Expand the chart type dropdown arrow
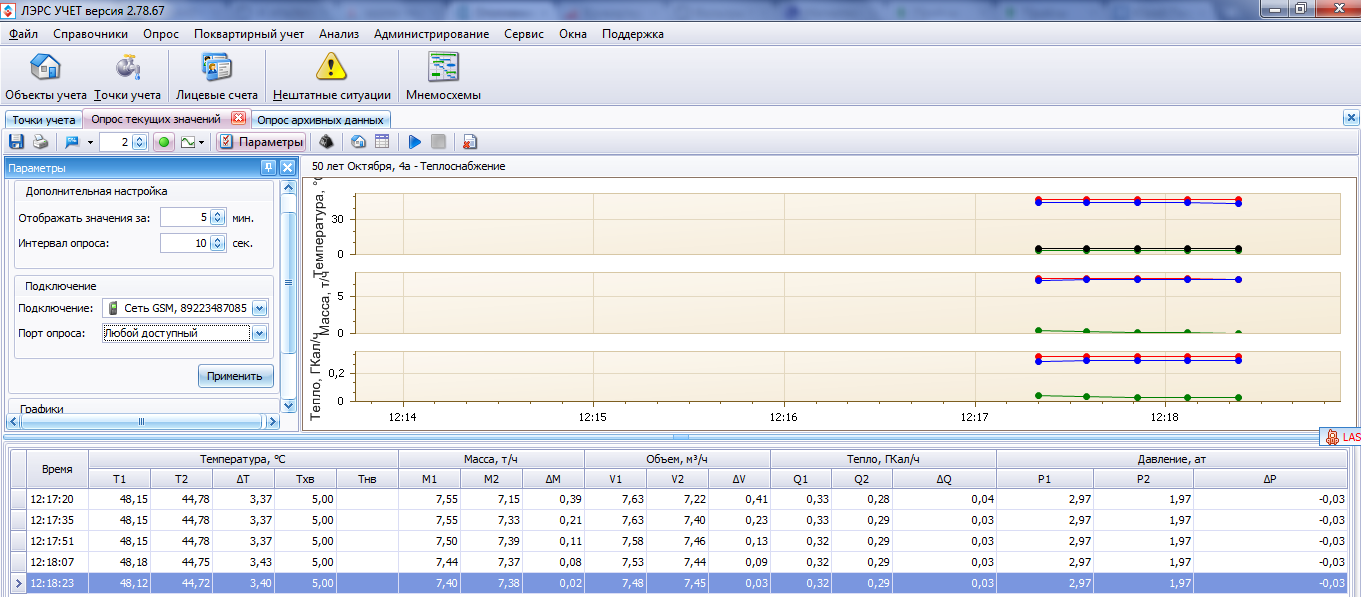1361x604 pixels. pyautogui.click(x=203, y=142)
